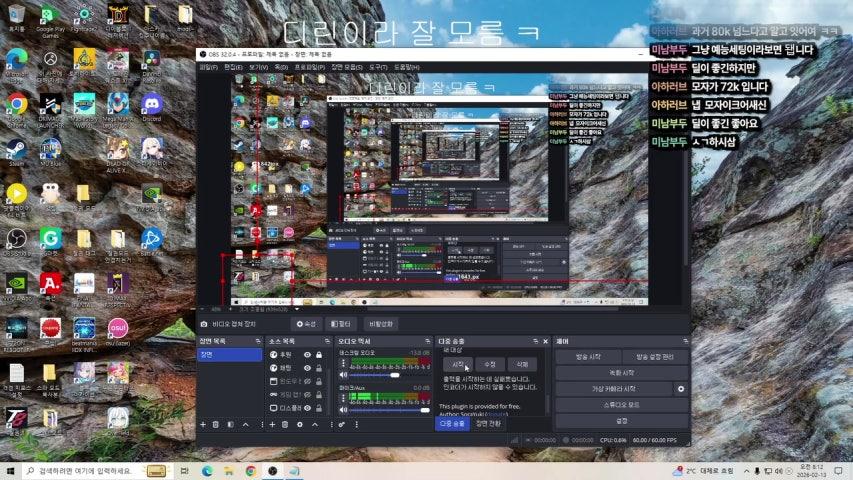The width and height of the screenshot is (853, 480).
Task: Toggle visibility of the first source row
Action: 307,355
